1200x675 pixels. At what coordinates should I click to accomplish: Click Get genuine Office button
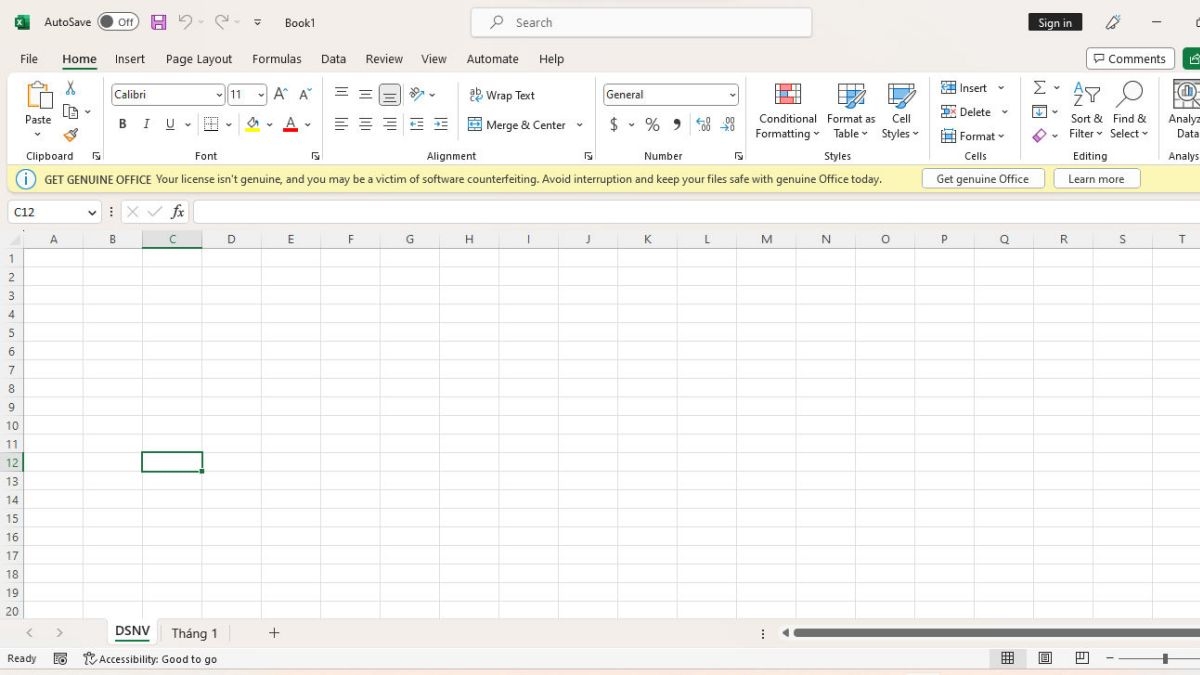pyautogui.click(x=982, y=179)
